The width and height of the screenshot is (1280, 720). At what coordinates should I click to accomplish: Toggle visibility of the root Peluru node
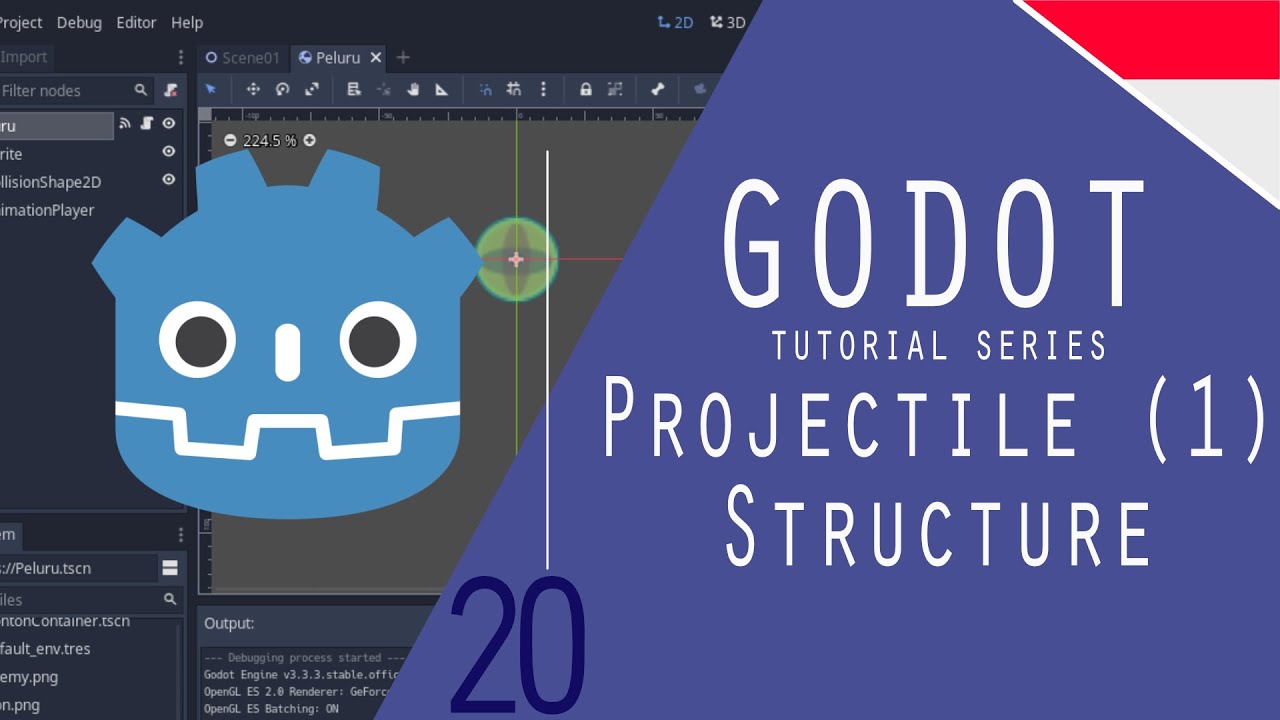[169, 124]
